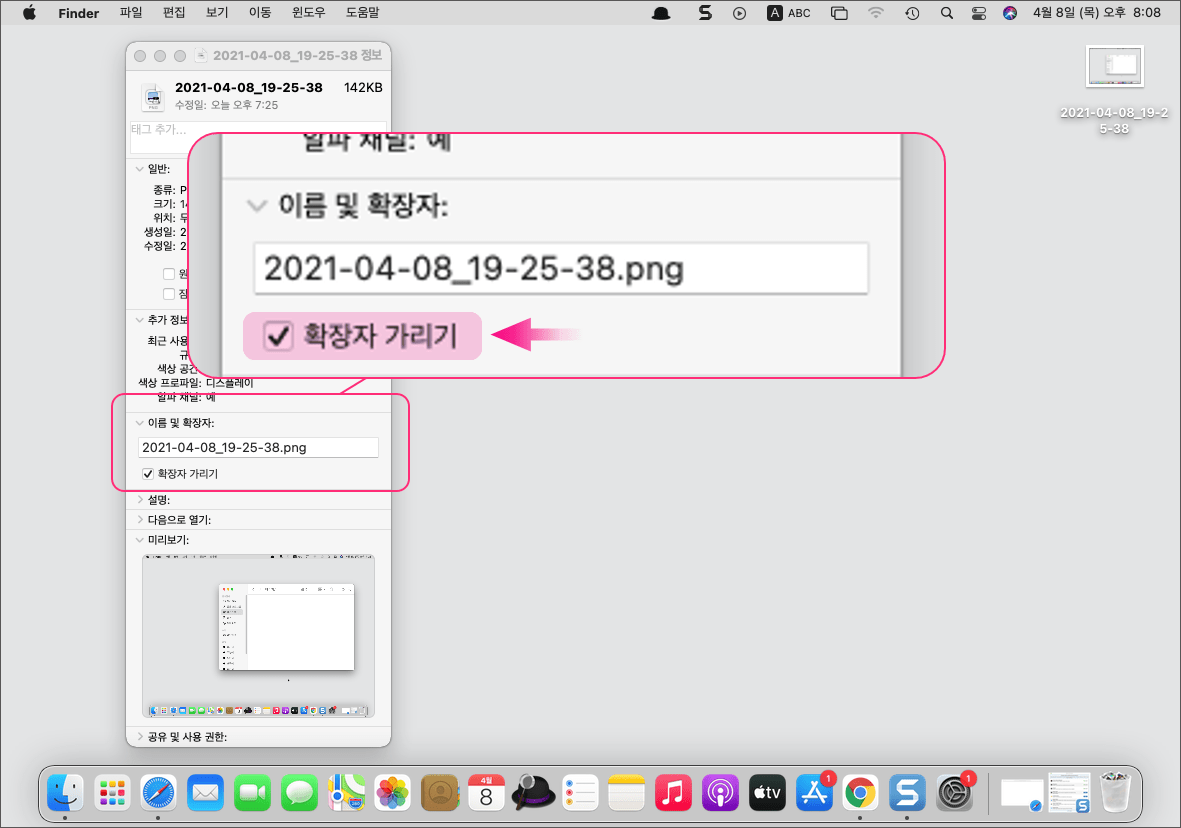Uncheck the 확장자 가리기 checkbox in the Info panel
The height and width of the screenshot is (828, 1181).
(x=147, y=473)
